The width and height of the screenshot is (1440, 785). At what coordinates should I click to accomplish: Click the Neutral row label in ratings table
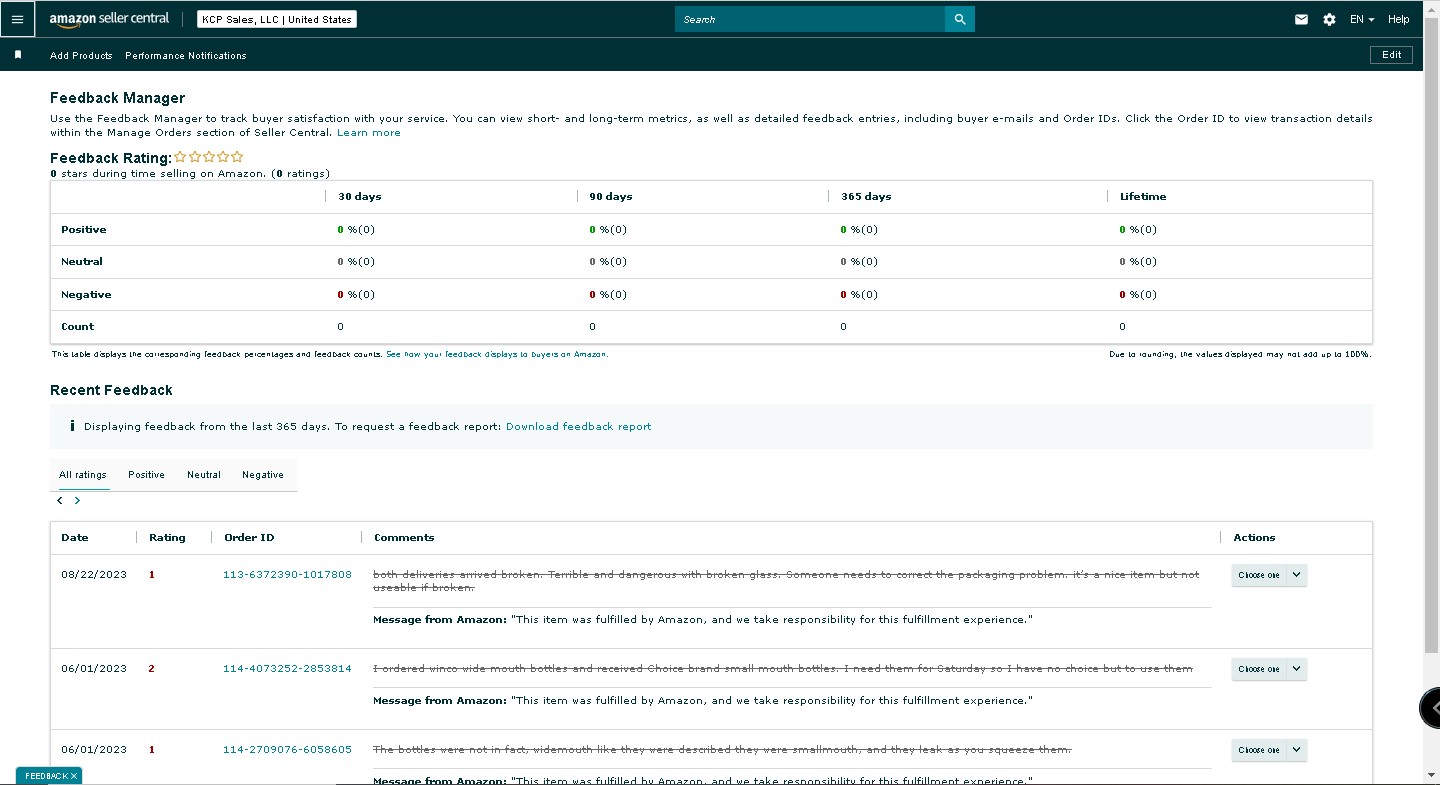(x=82, y=262)
